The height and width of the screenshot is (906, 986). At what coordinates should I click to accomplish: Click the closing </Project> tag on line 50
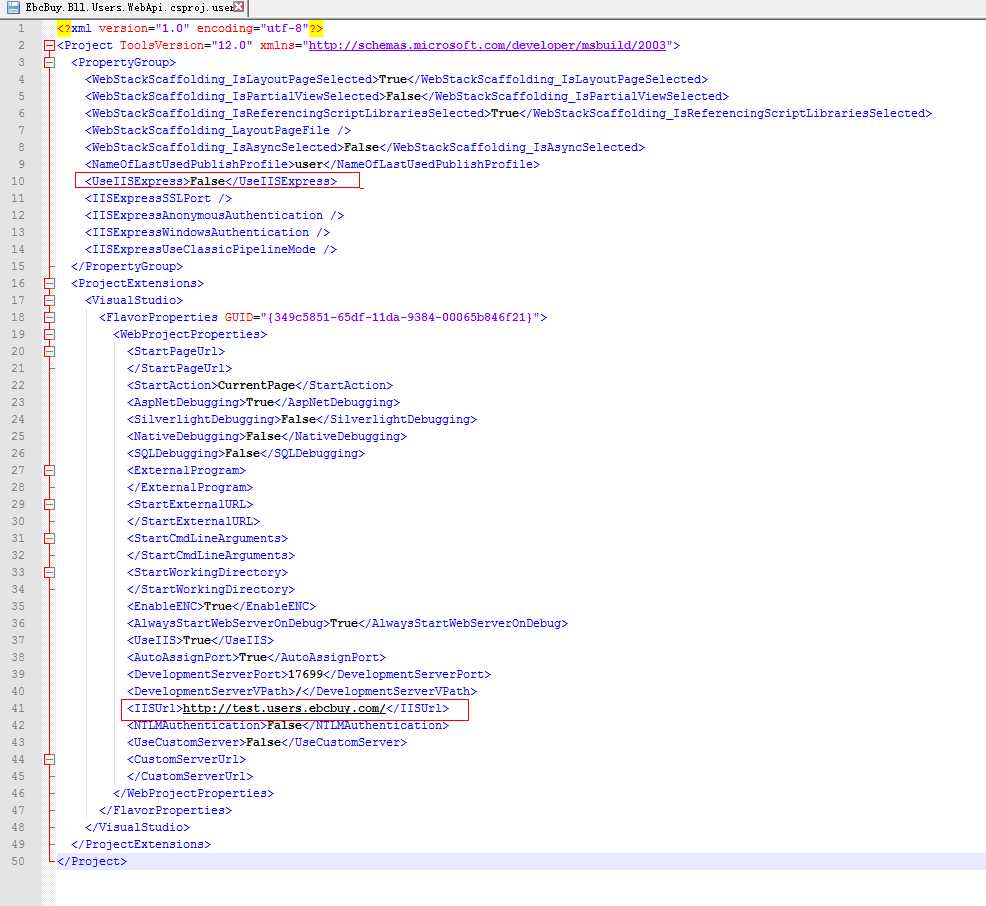tap(92, 861)
